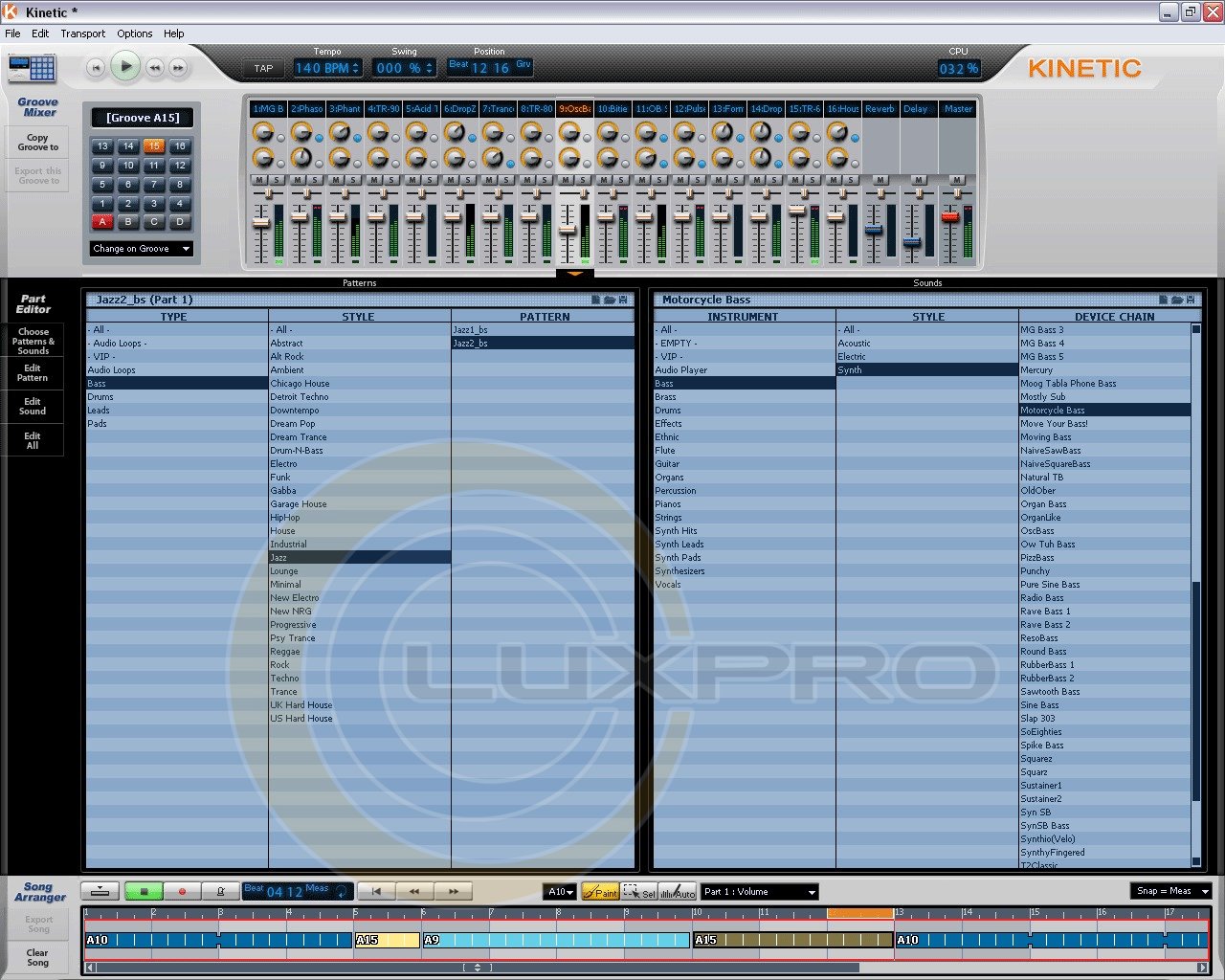This screenshot has width=1225, height=980.
Task: Click the green stop button in Song Arranger
Action: coord(144,891)
